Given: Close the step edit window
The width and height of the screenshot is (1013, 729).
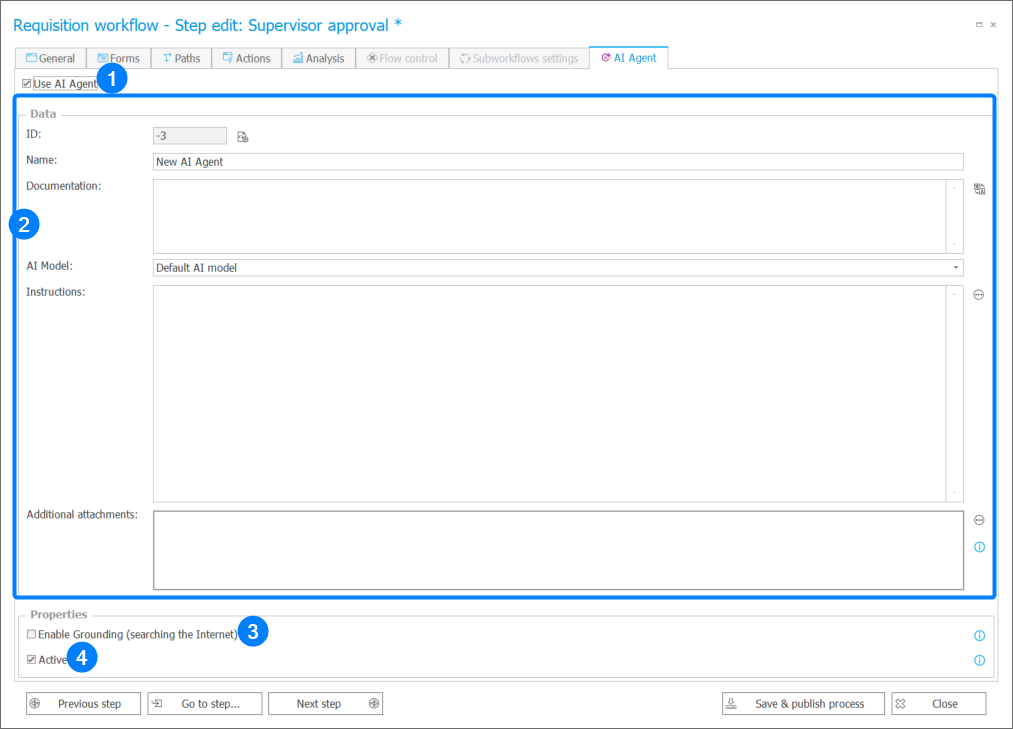Looking at the screenshot, I should pyautogui.click(x=994, y=25).
